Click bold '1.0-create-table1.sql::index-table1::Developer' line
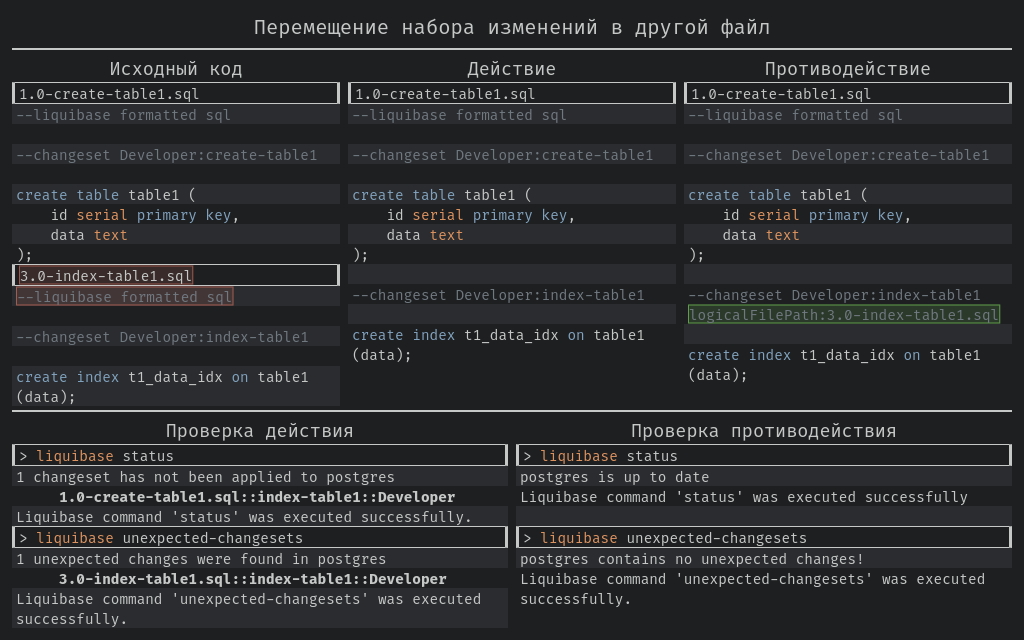Image resolution: width=1024 pixels, height=640 pixels. pos(257,497)
